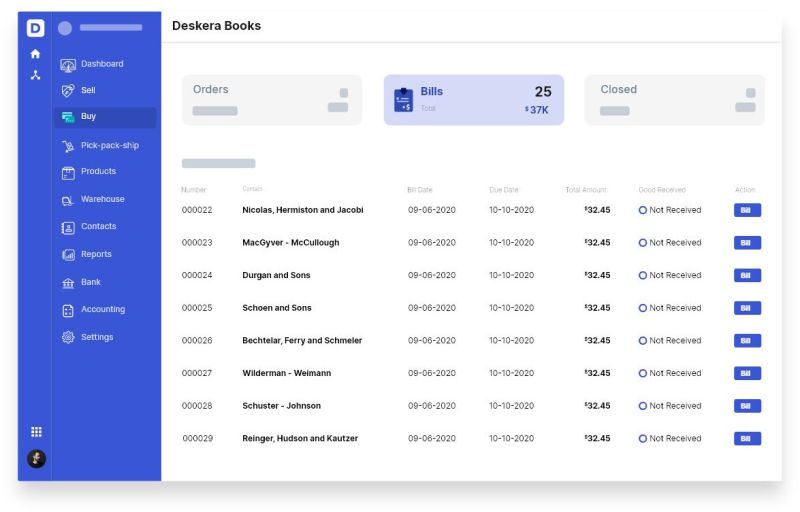
Task: Click the Bank building icon
Action: [x=68, y=283]
